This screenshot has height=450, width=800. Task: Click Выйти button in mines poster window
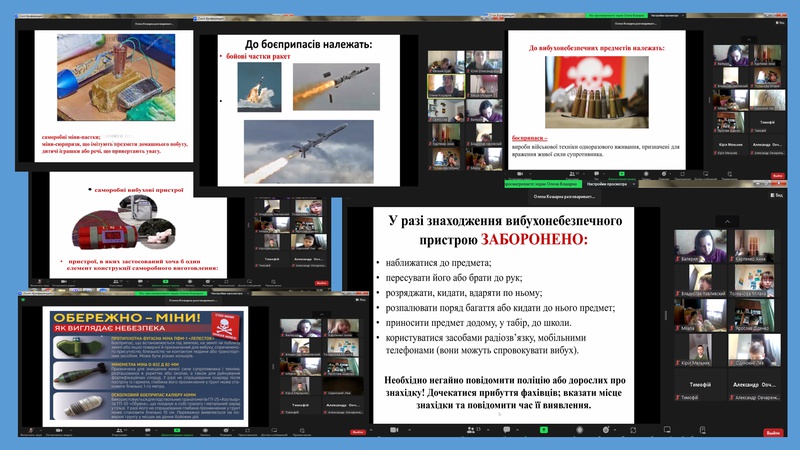click(x=358, y=432)
